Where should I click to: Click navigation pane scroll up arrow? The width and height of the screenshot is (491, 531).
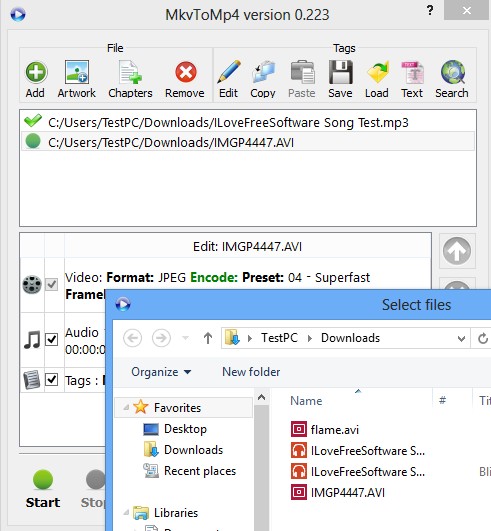coord(261,397)
